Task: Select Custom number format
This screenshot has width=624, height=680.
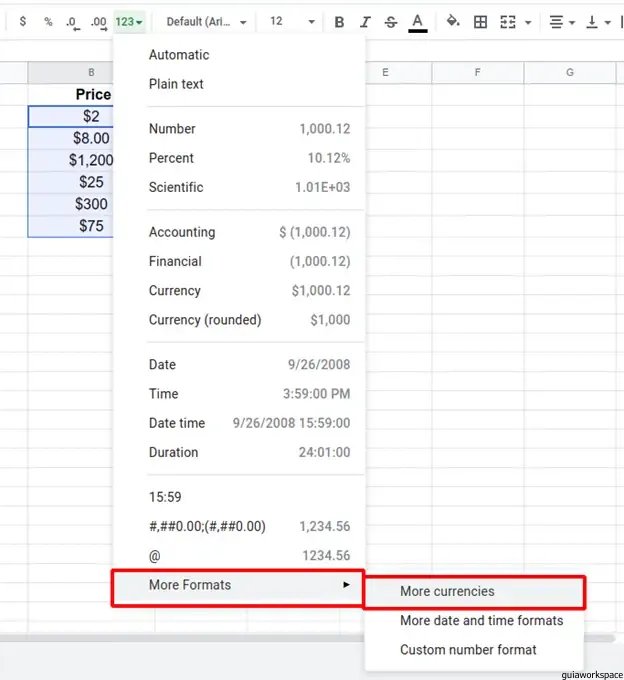Action: click(474, 650)
